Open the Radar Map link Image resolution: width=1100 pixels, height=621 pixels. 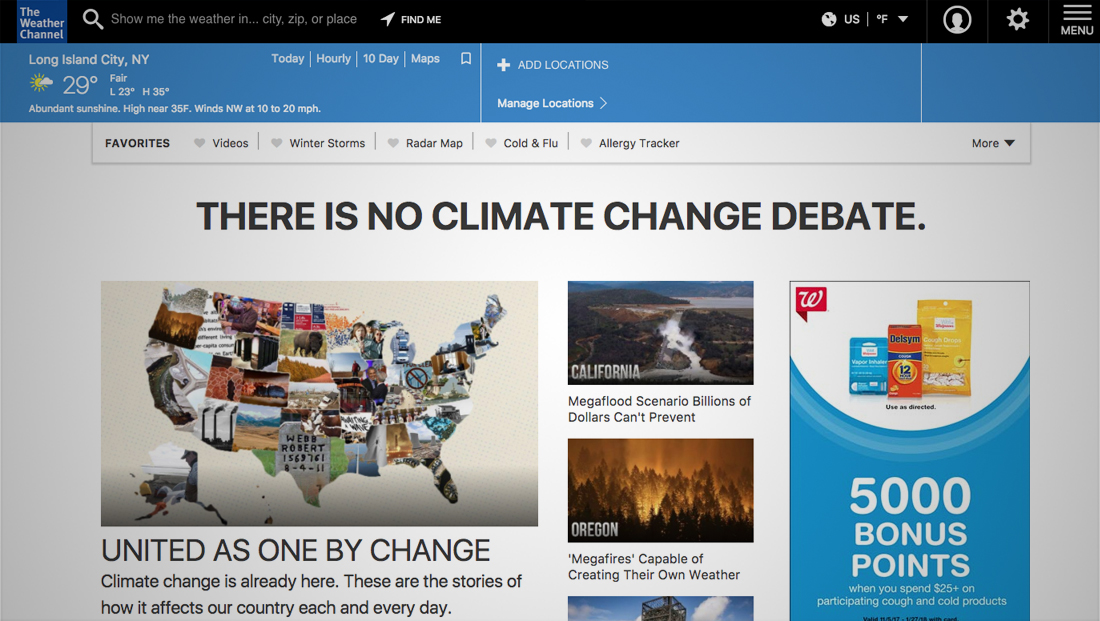(434, 143)
